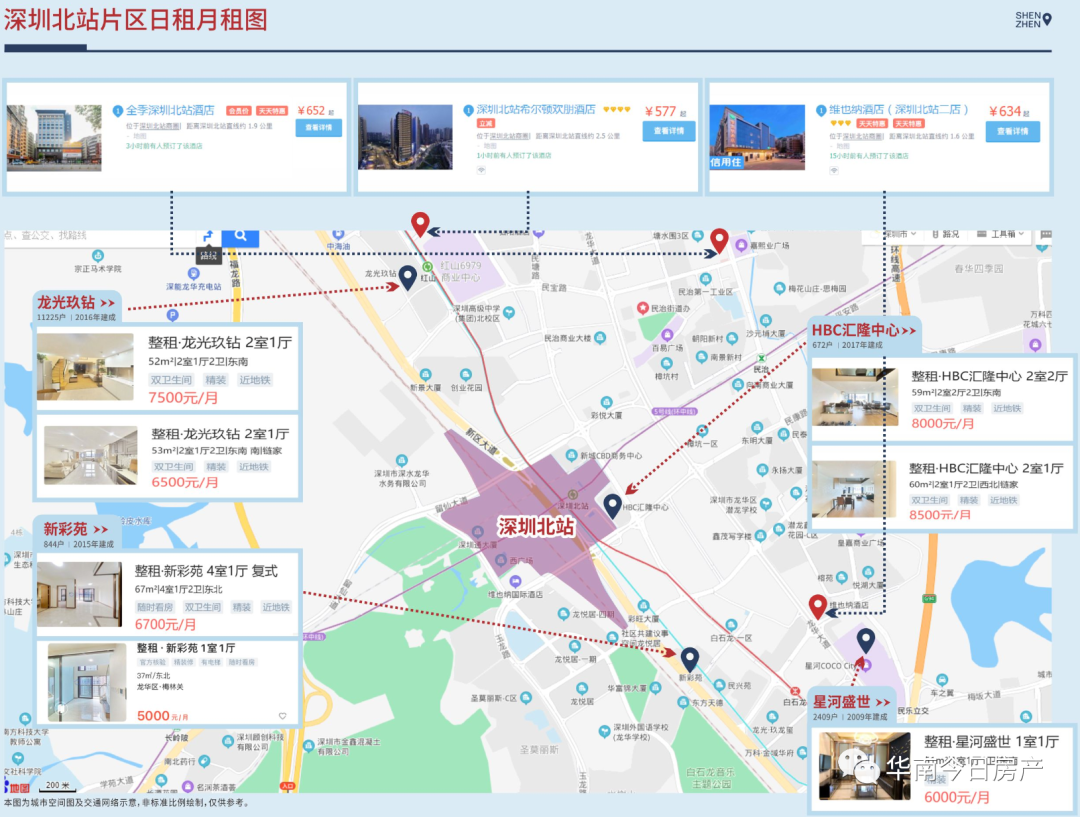Toggle the 路况 traffic layer on the map
Viewport: 1080px width, 817px height.
pos(946,235)
